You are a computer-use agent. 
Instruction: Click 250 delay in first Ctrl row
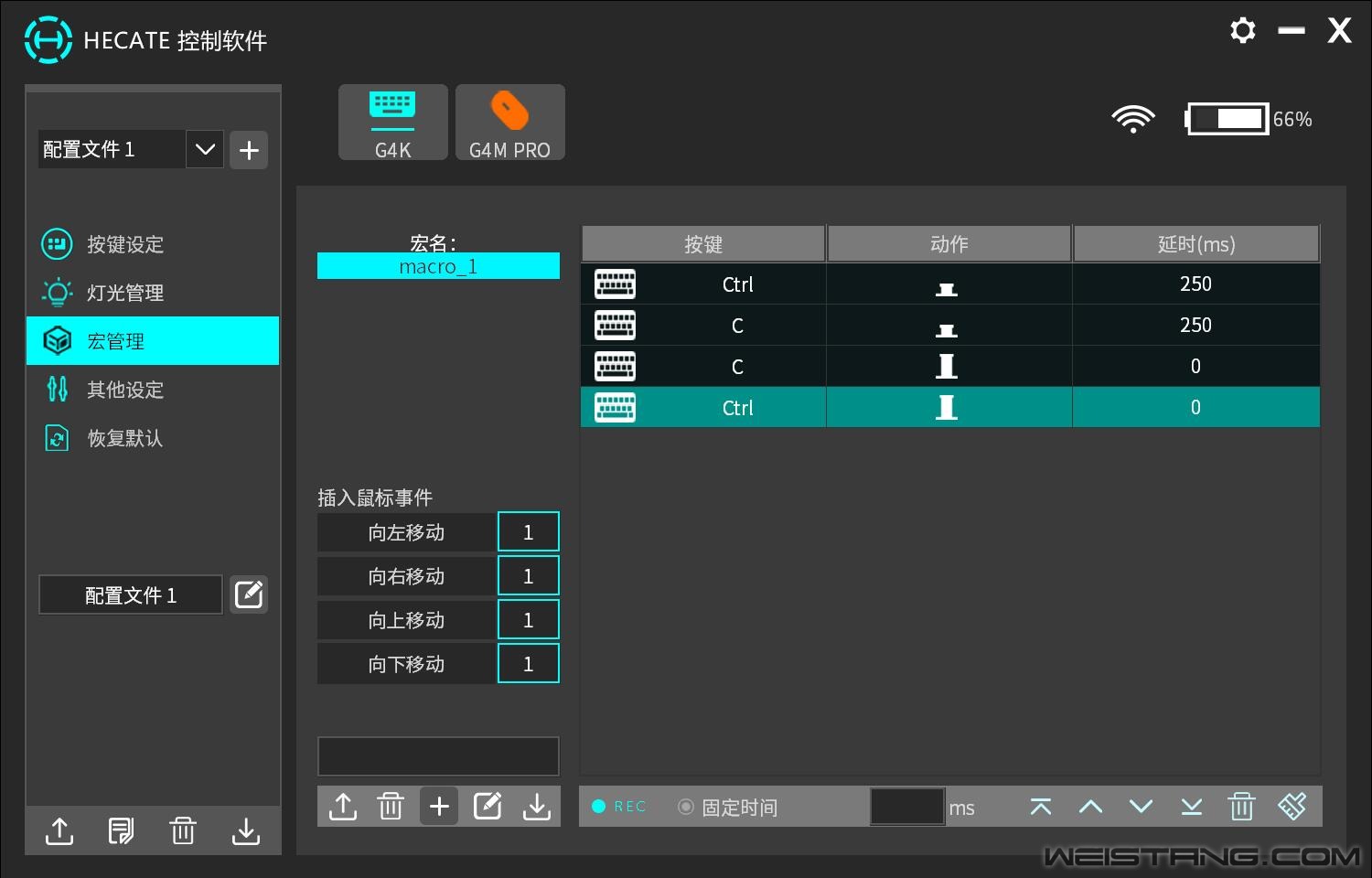[x=1195, y=284]
